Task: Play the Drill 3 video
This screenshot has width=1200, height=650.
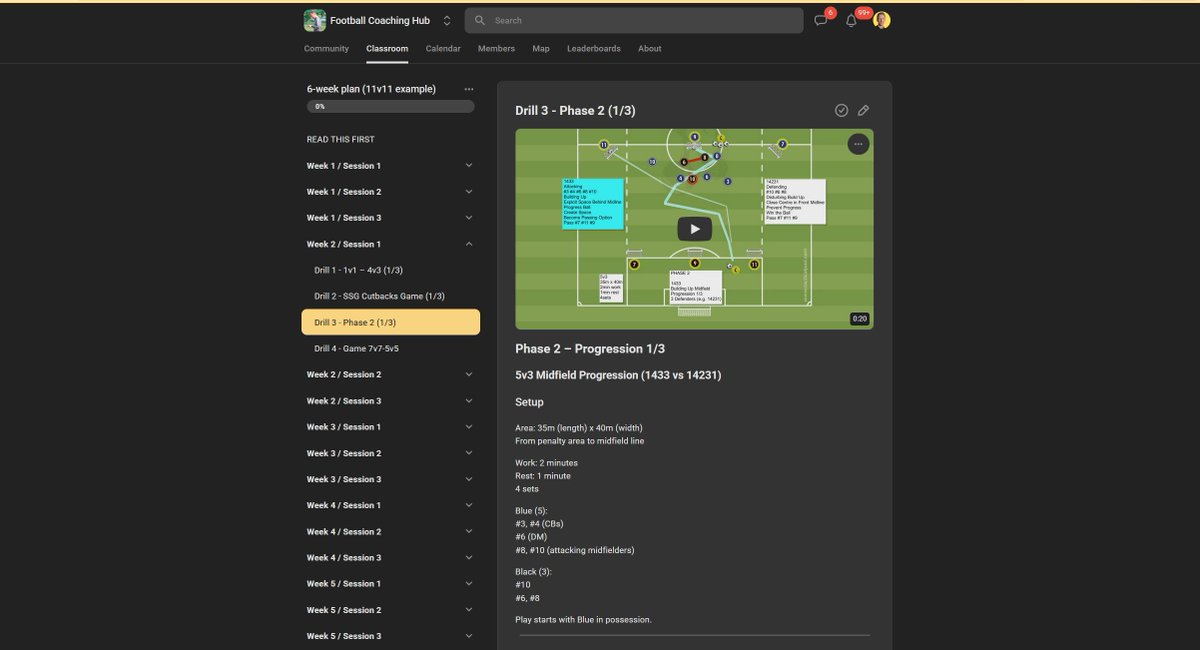Action: [694, 229]
